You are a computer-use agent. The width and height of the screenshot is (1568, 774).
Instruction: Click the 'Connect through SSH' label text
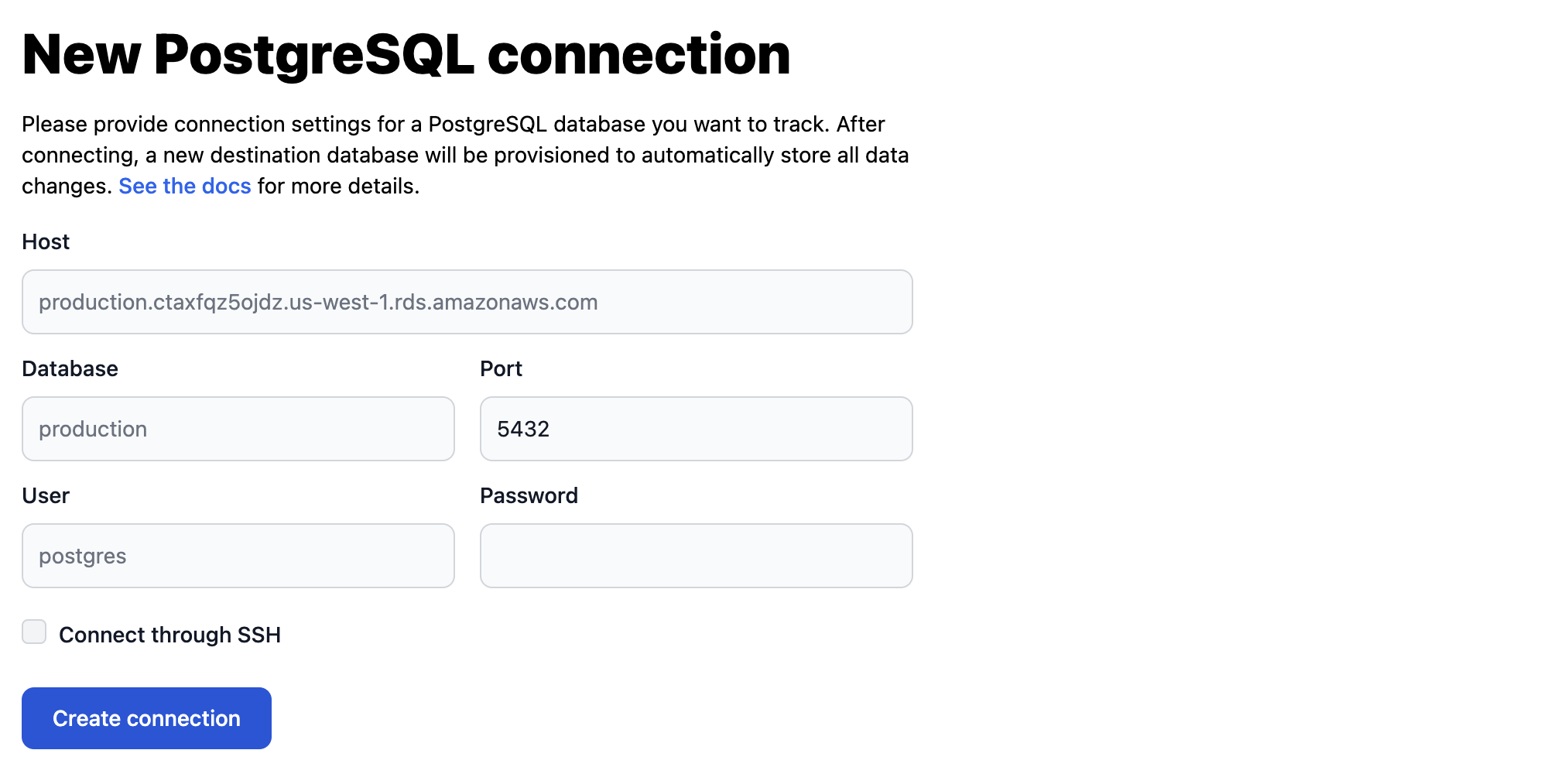tap(169, 635)
